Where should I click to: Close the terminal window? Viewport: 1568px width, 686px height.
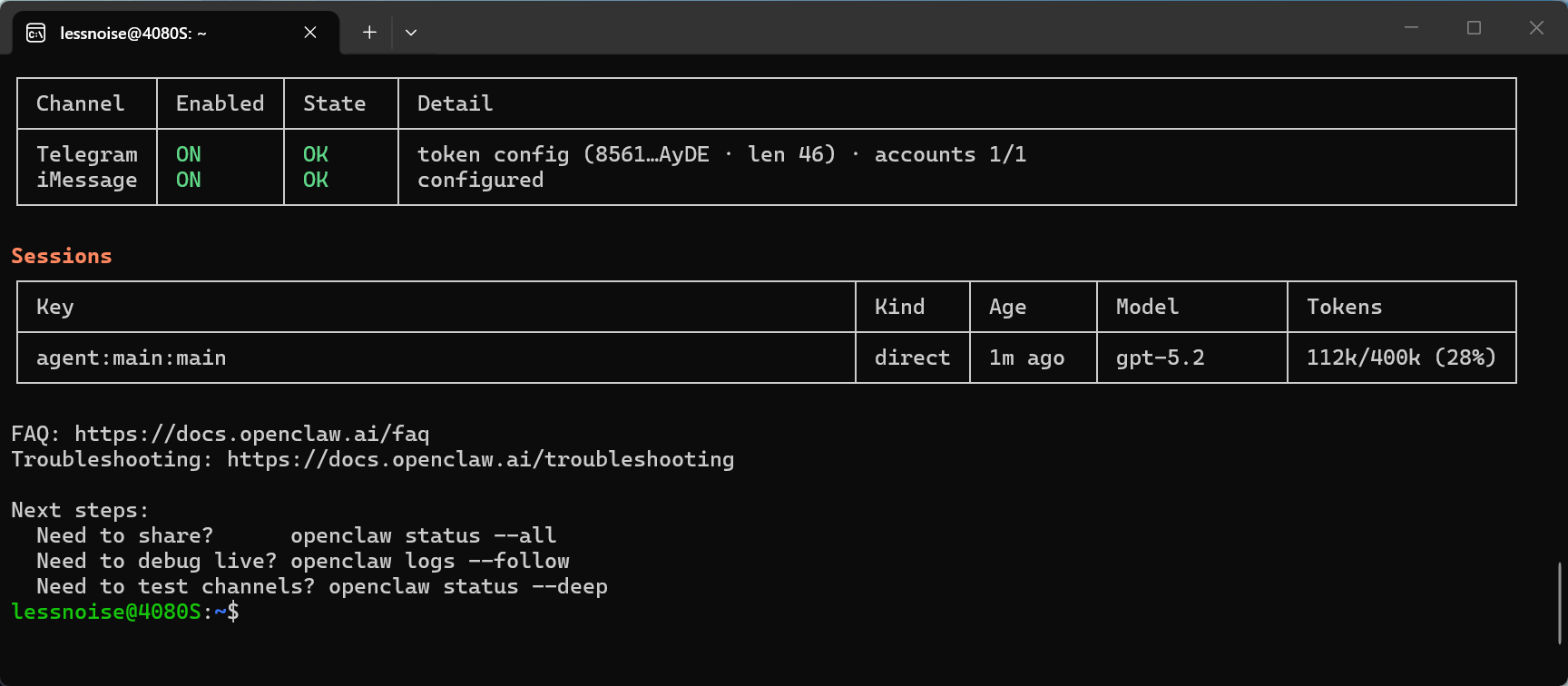[x=1536, y=28]
